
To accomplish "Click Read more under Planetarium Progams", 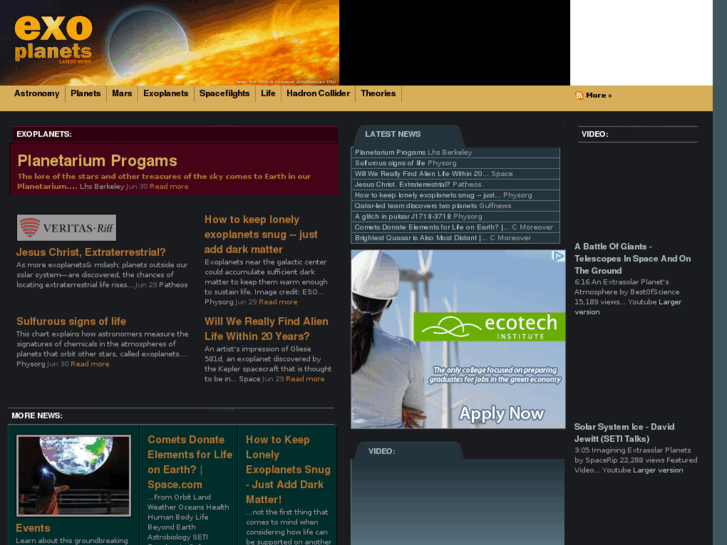I will (x=169, y=186).
